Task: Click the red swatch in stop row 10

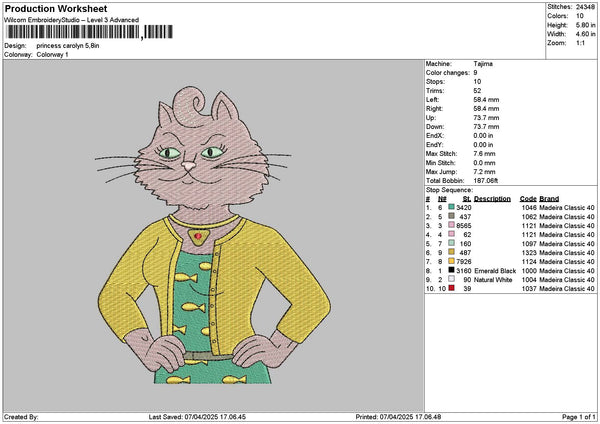Action: (x=452, y=288)
